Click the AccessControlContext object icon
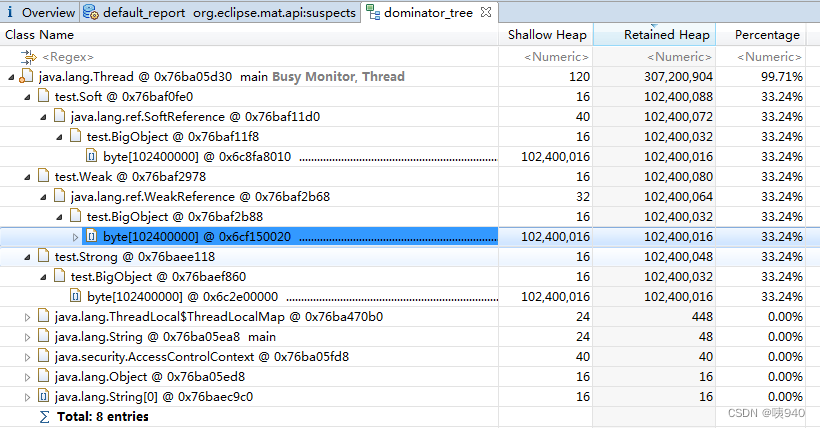The image size is (820, 428). [x=43, y=356]
